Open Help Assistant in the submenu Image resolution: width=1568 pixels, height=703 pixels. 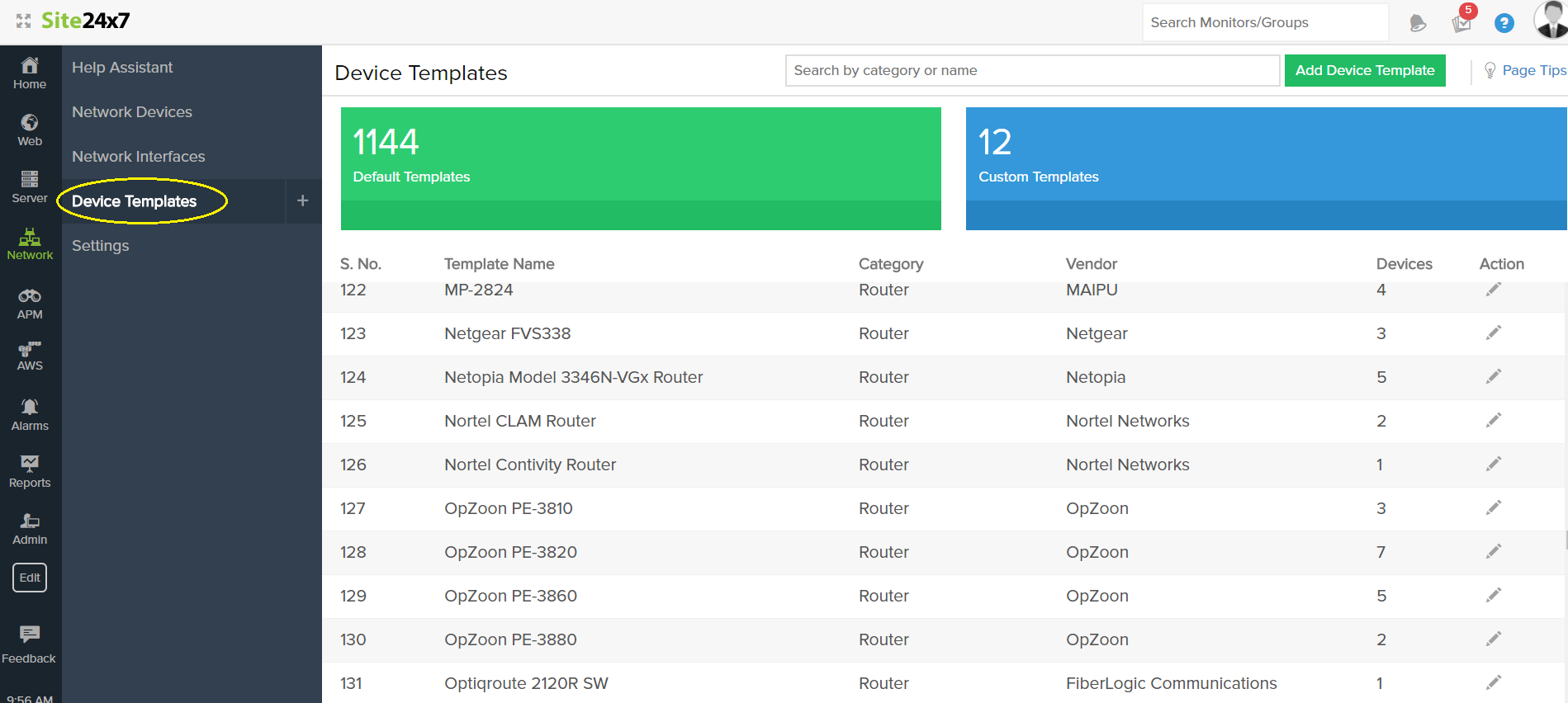point(122,68)
